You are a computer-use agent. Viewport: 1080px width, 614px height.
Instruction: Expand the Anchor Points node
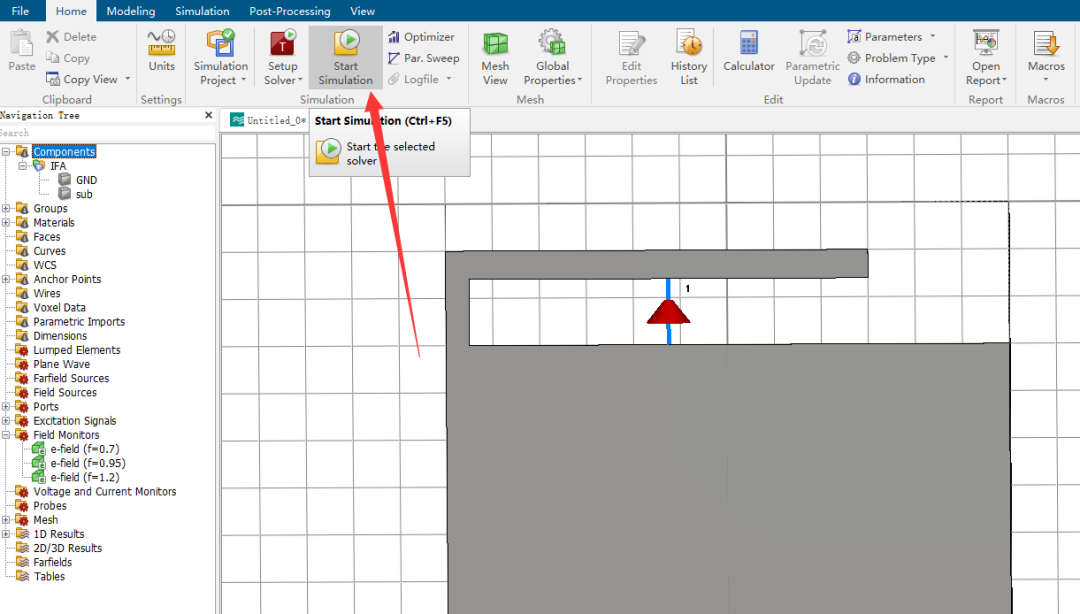coord(6,279)
